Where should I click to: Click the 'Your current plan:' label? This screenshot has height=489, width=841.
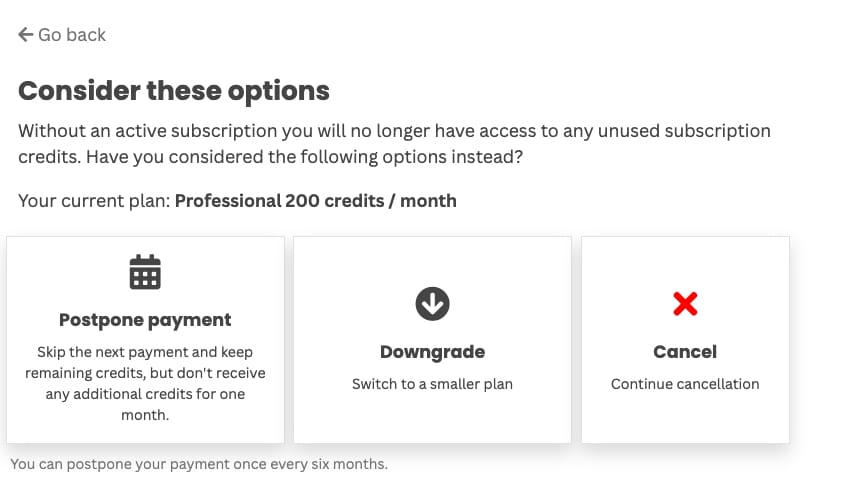94,201
